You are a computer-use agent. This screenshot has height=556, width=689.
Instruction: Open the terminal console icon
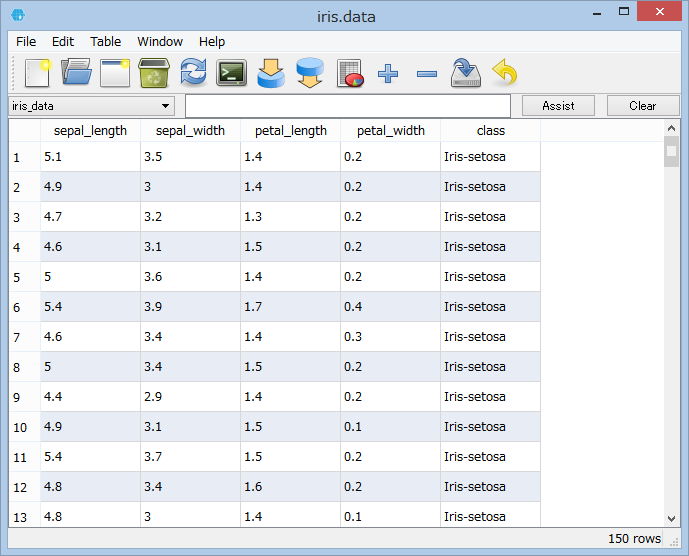(232, 73)
